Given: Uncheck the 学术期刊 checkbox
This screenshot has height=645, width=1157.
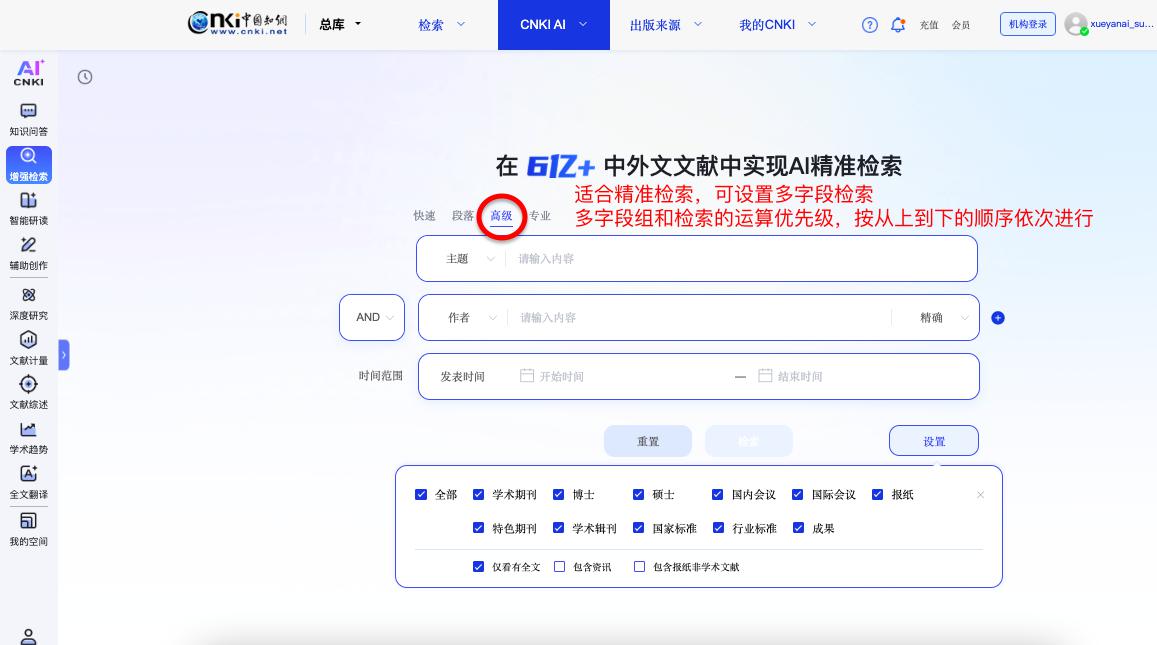Looking at the screenshot, I should [479, 494].
